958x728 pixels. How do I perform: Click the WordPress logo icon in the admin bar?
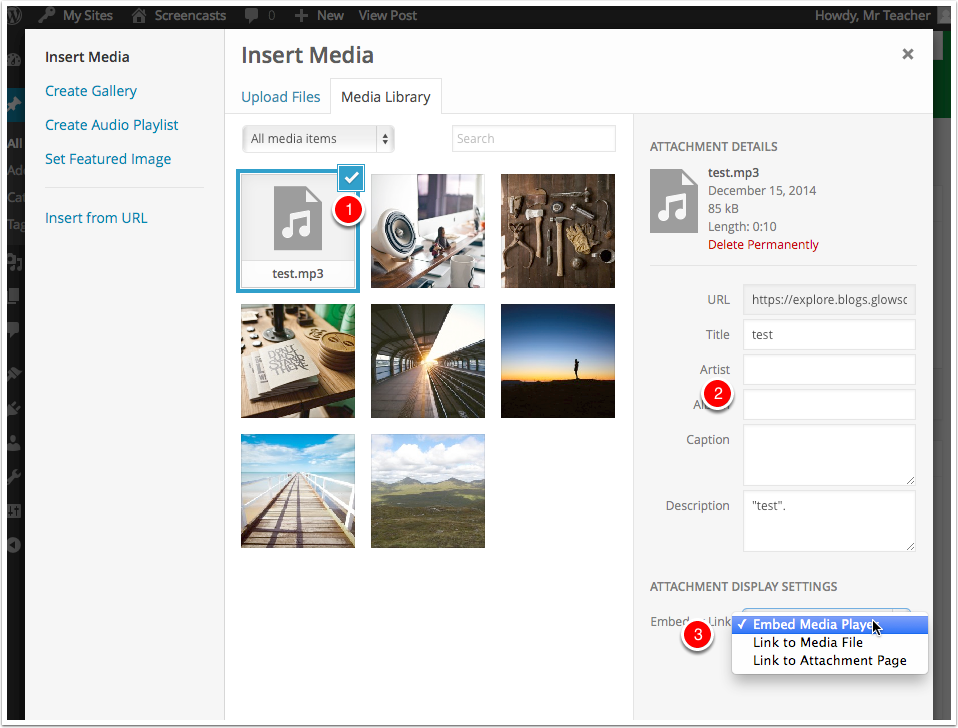point(14,15)
